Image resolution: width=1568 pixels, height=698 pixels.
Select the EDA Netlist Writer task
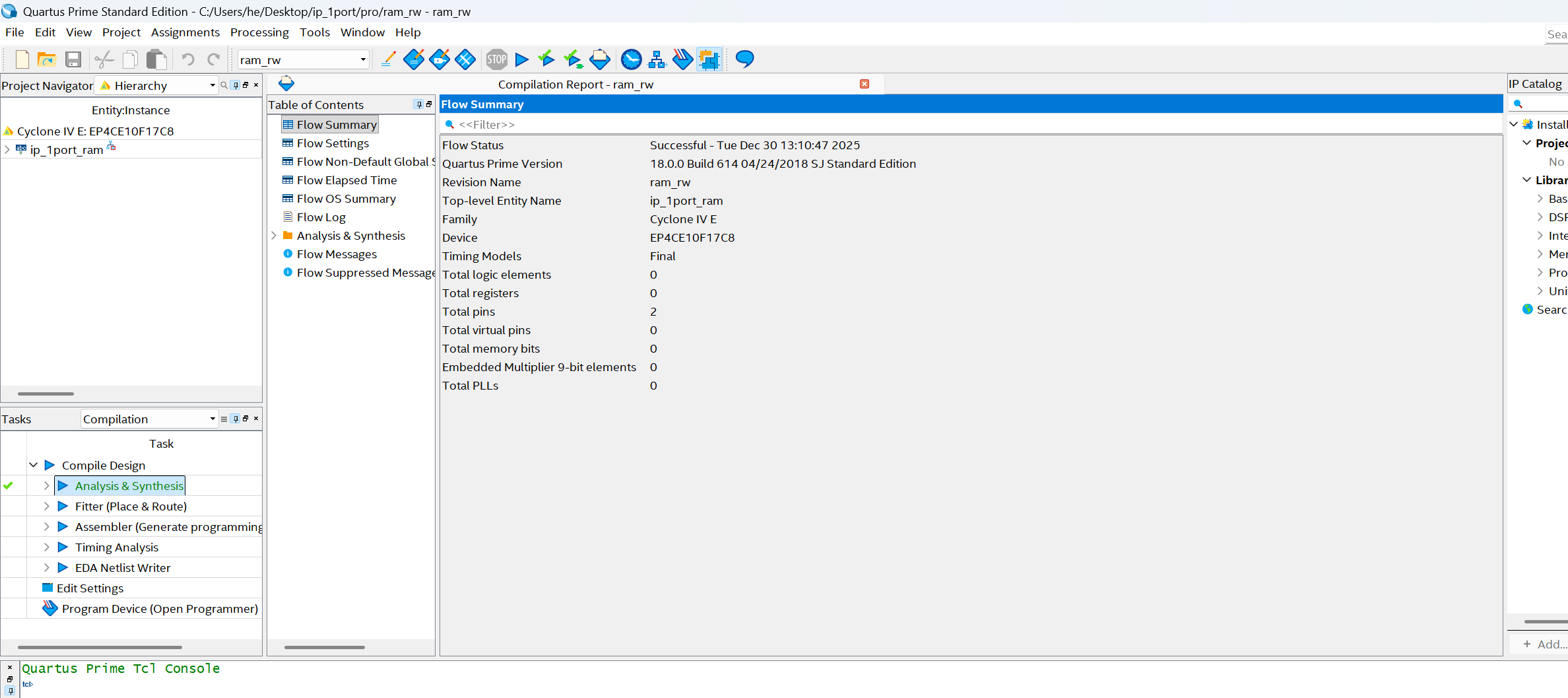coord(122,567)
